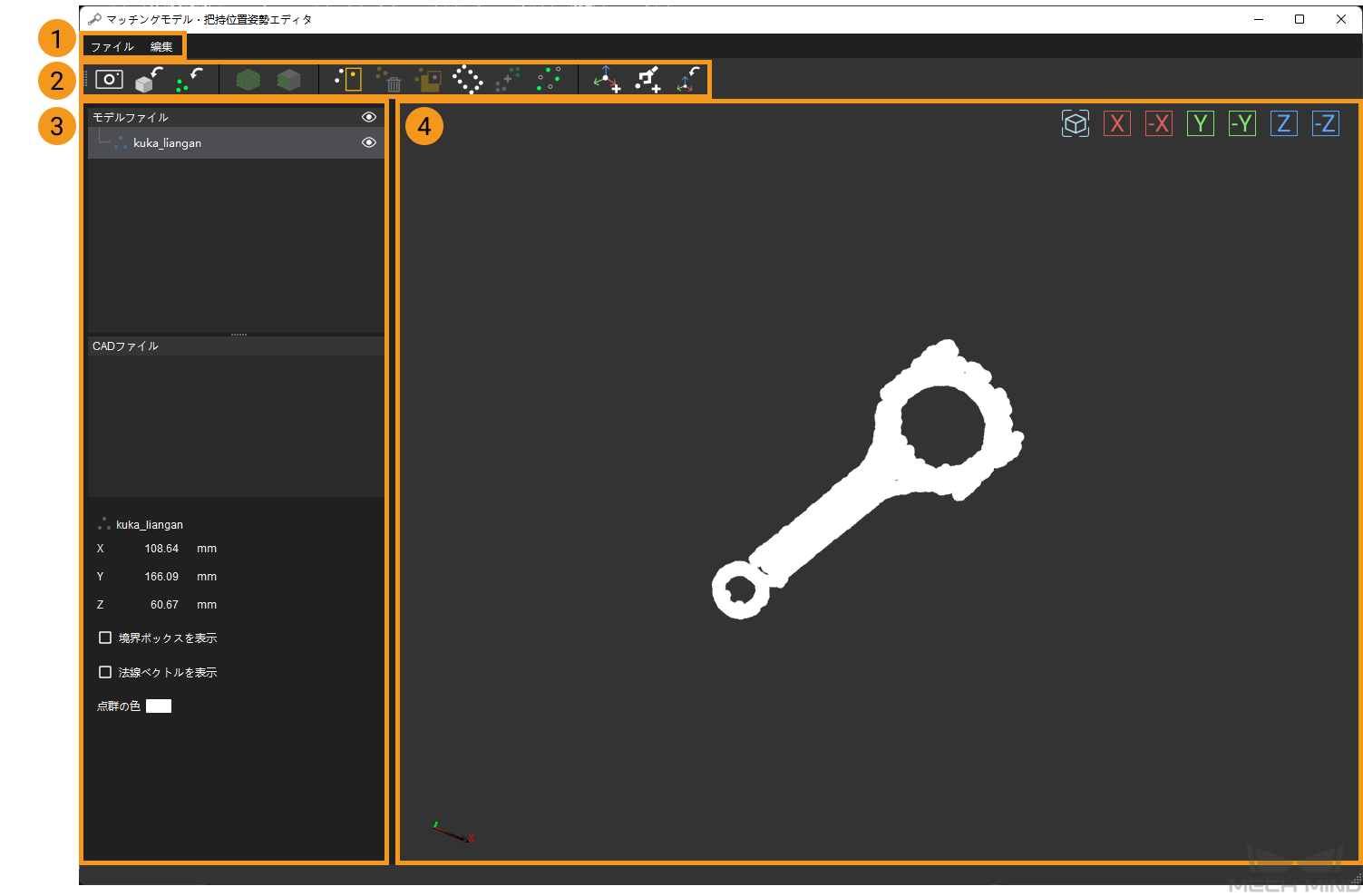
Task: Click the green and hollow dots downsample icon
Action: 549,80
